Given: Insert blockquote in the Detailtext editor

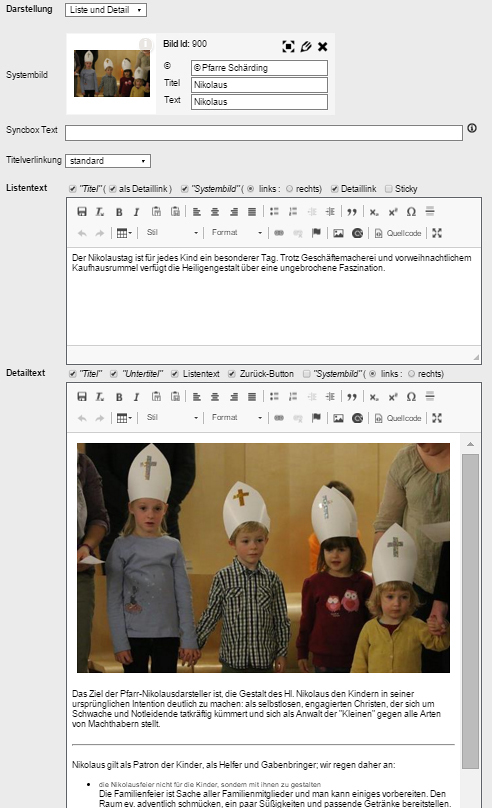Looking at the screenshot, I should point(352,397).
